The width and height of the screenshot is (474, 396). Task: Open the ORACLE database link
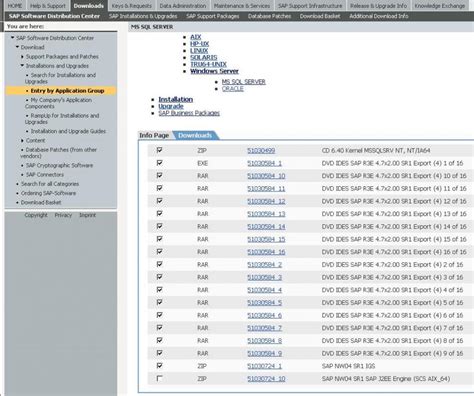[233, 89]
